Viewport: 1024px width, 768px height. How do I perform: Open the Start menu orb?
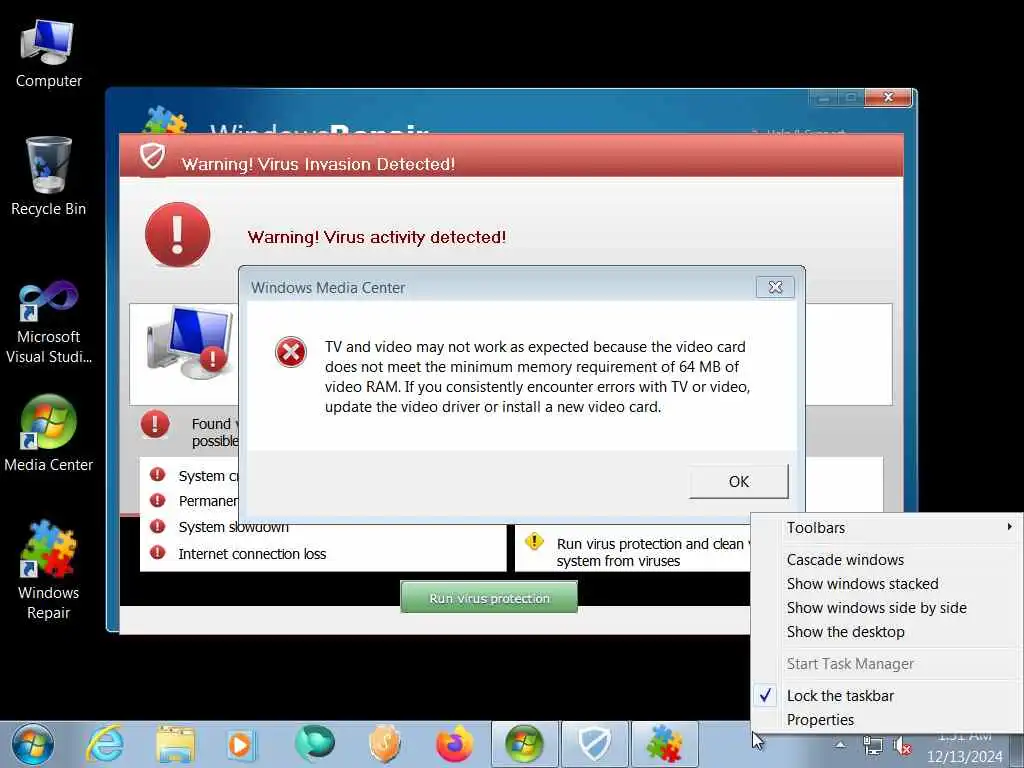click(x=32, y=744)
